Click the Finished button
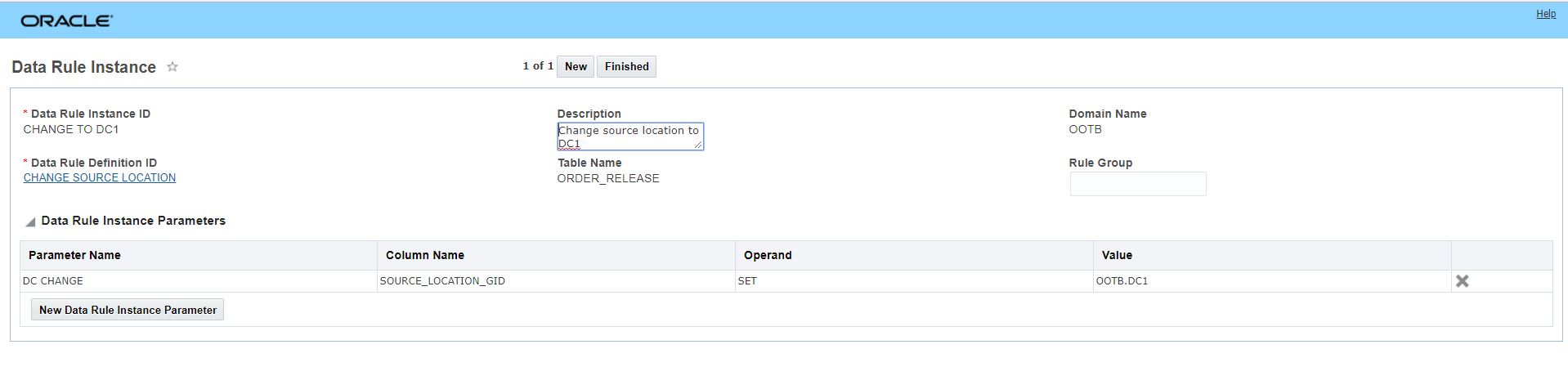This screenshot has height=367, width=1568. [626, 67]
